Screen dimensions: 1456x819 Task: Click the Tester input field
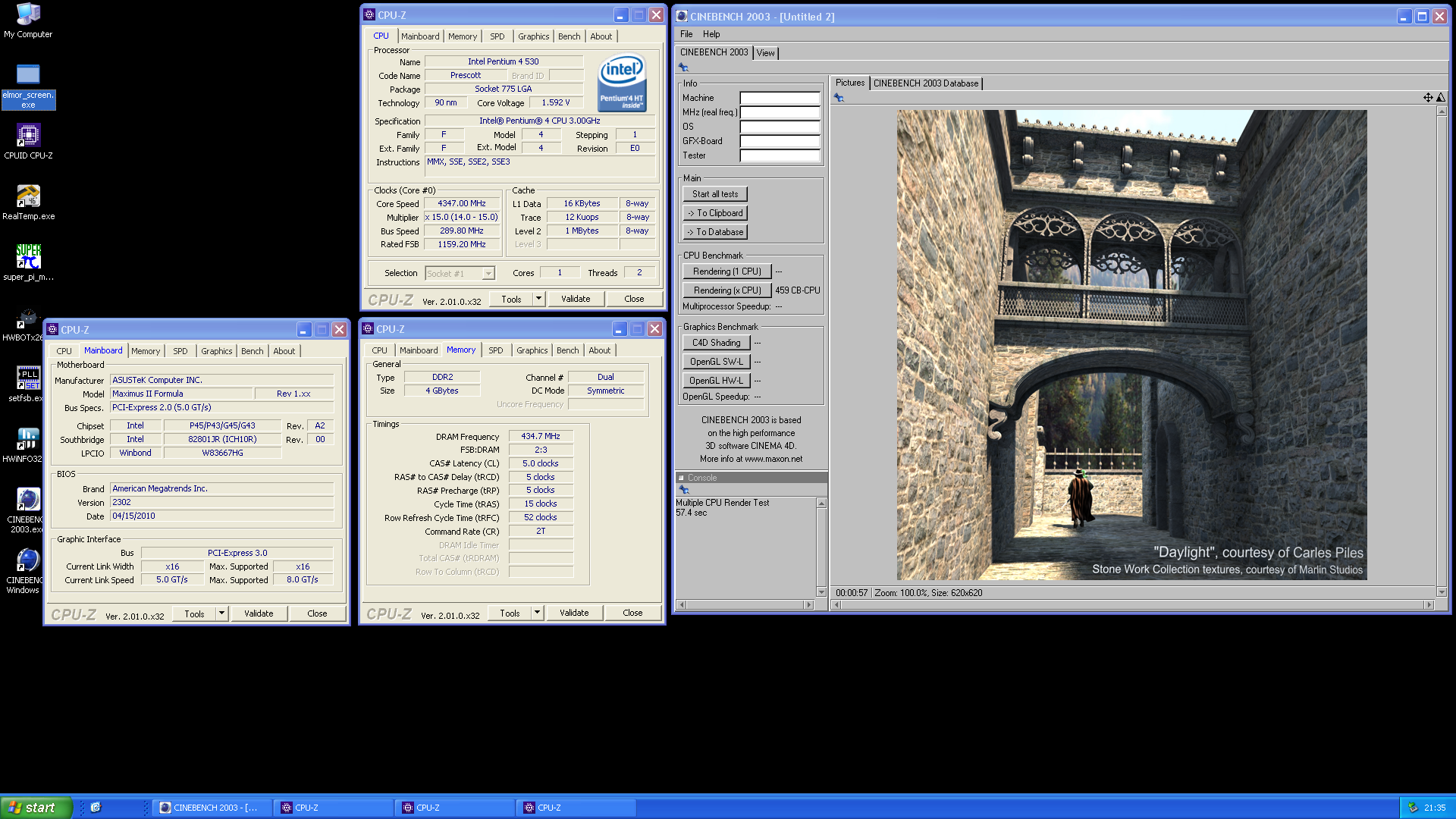(x=780, y=155)
